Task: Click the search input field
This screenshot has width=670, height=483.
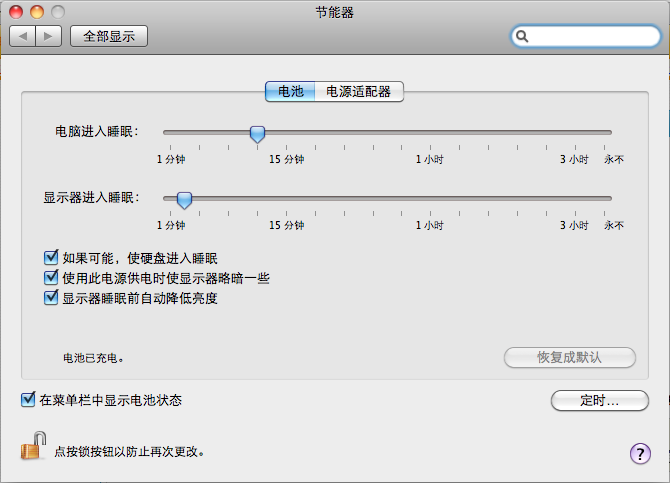Action: (x=586, y=36)
